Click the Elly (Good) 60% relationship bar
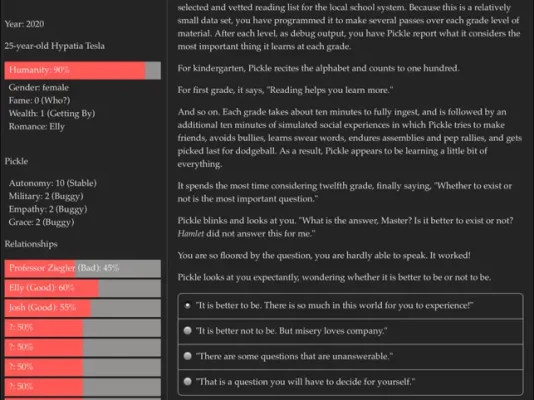Image resolution: width=534 pixels, height=400 pixels. pos(83,288)
